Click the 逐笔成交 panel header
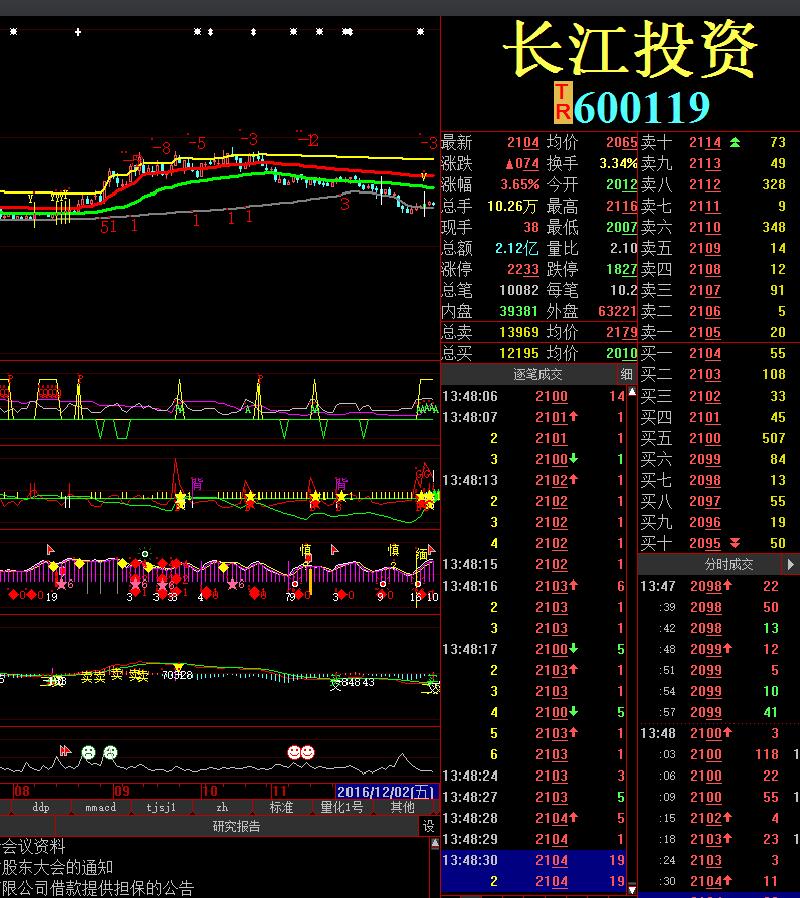Screen dimensions: 800x898 (x=537, y=375)
